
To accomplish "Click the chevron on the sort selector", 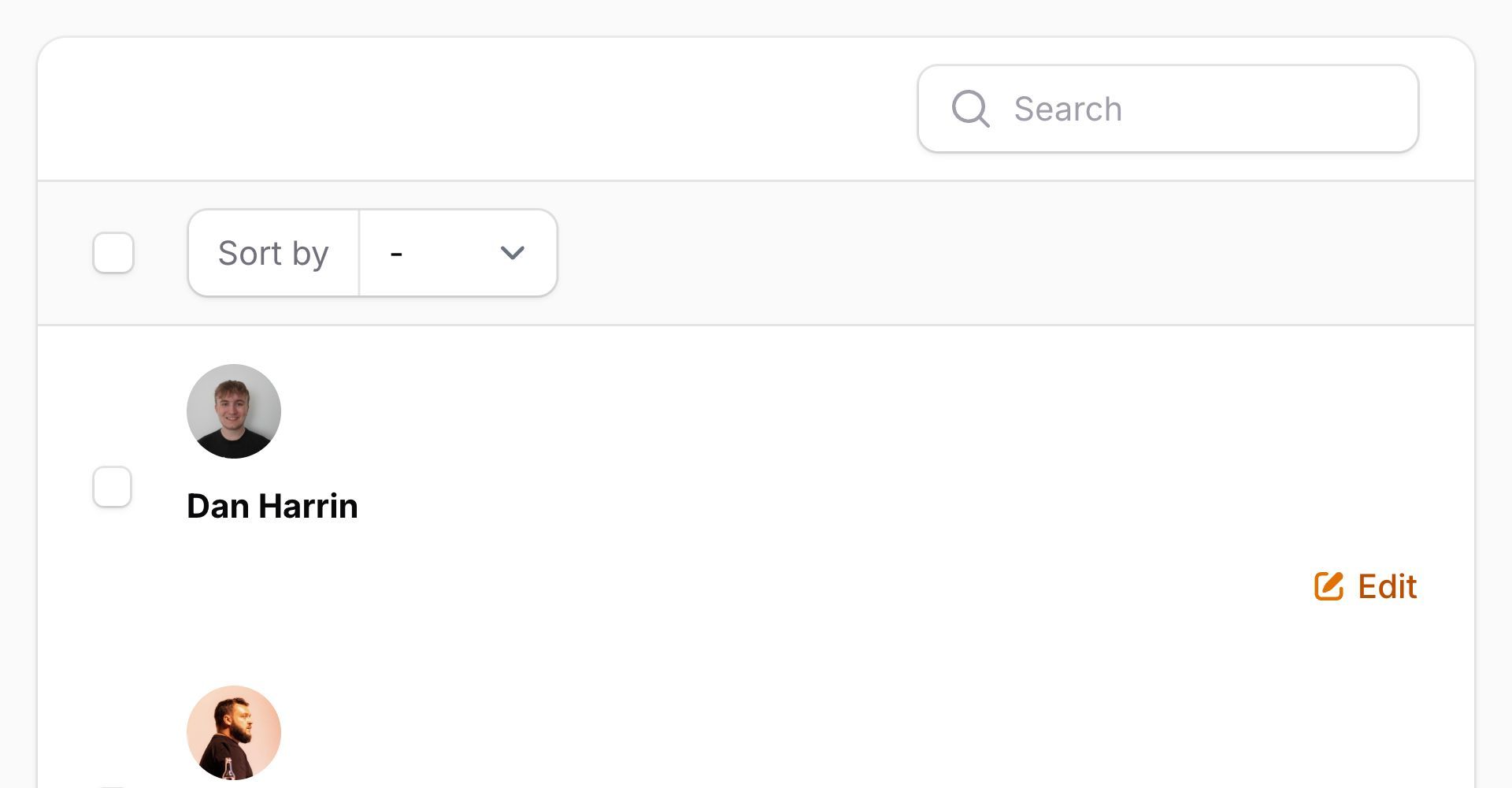I will [x=512, y=252].
